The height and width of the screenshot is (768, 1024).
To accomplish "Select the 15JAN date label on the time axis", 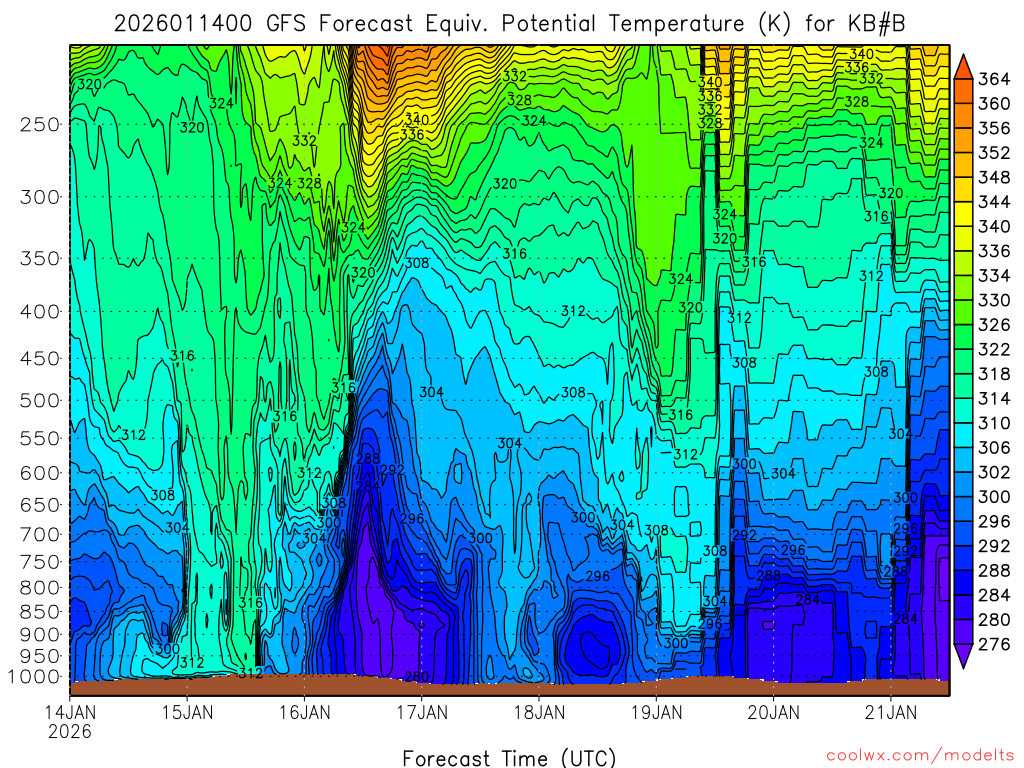I will click(187, 712).
